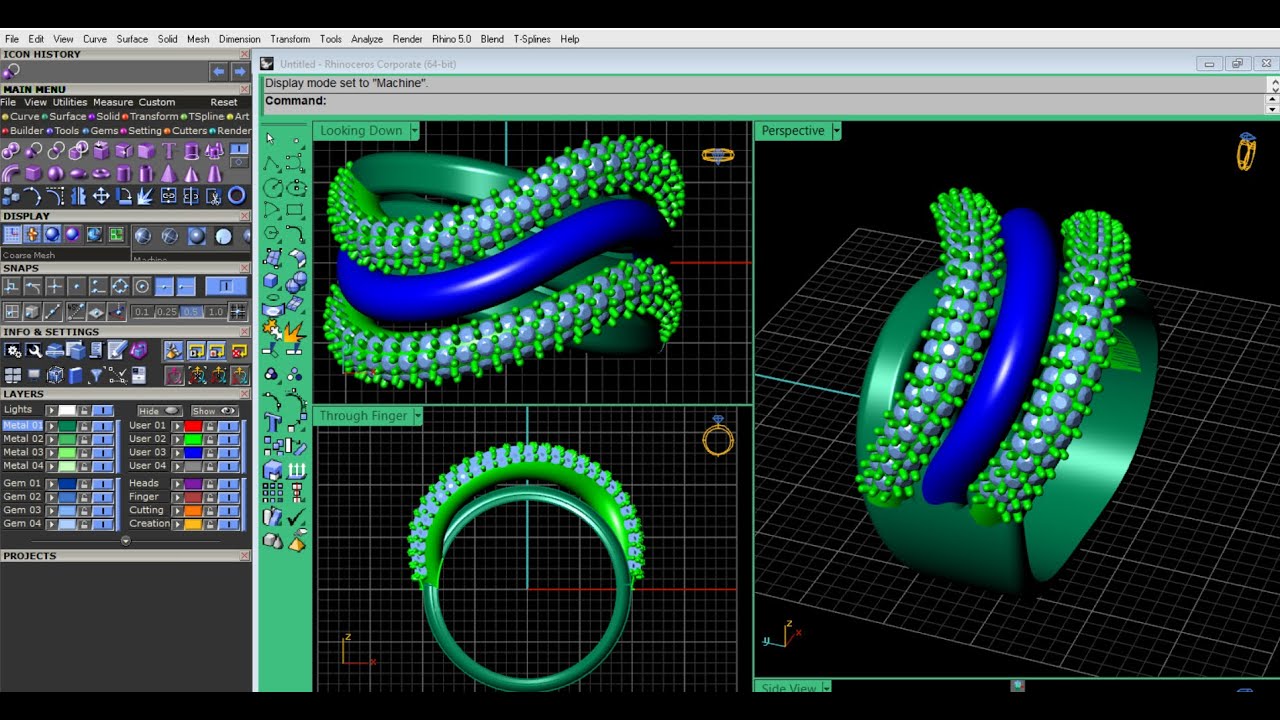Click the Icon History back arrow

coord(218,71)
